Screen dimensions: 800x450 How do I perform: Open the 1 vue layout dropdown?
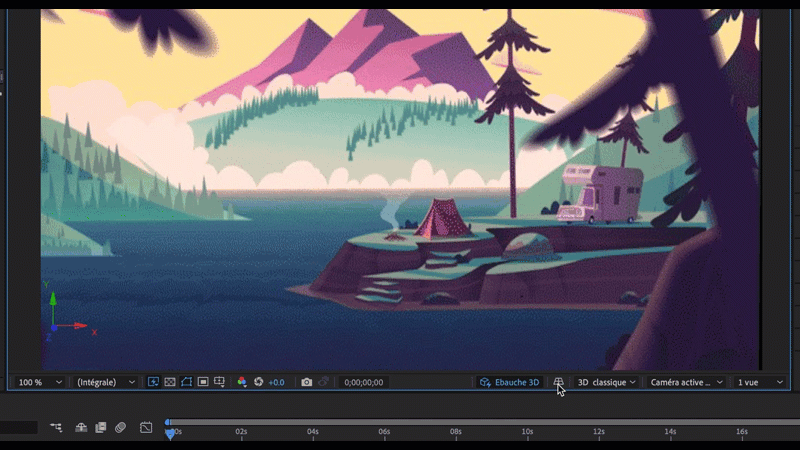point(760,382)
